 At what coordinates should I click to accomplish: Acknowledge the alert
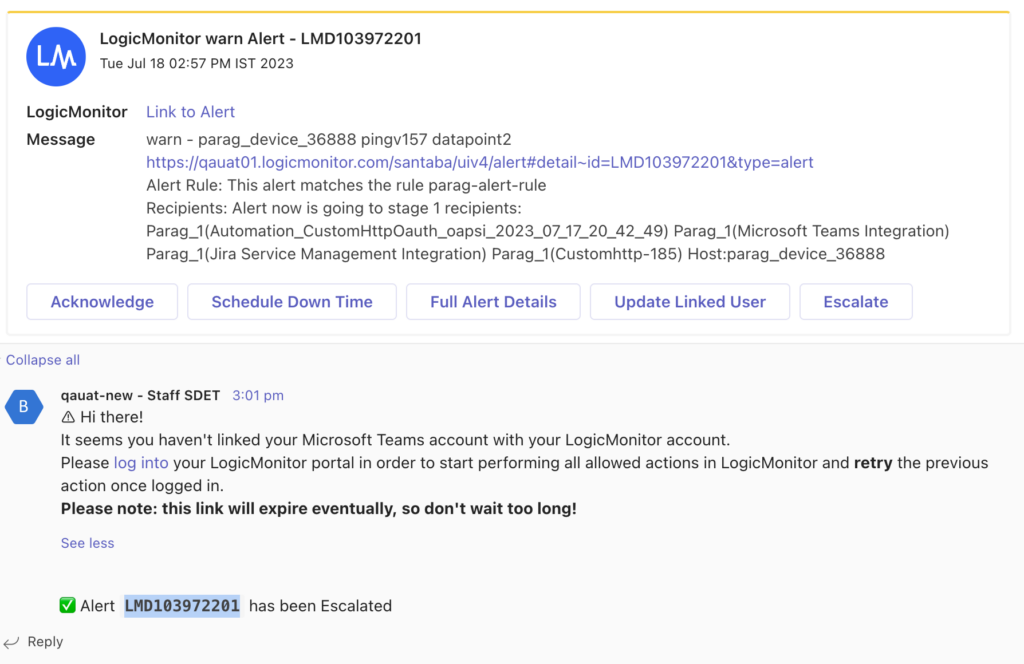coord(102,302)
